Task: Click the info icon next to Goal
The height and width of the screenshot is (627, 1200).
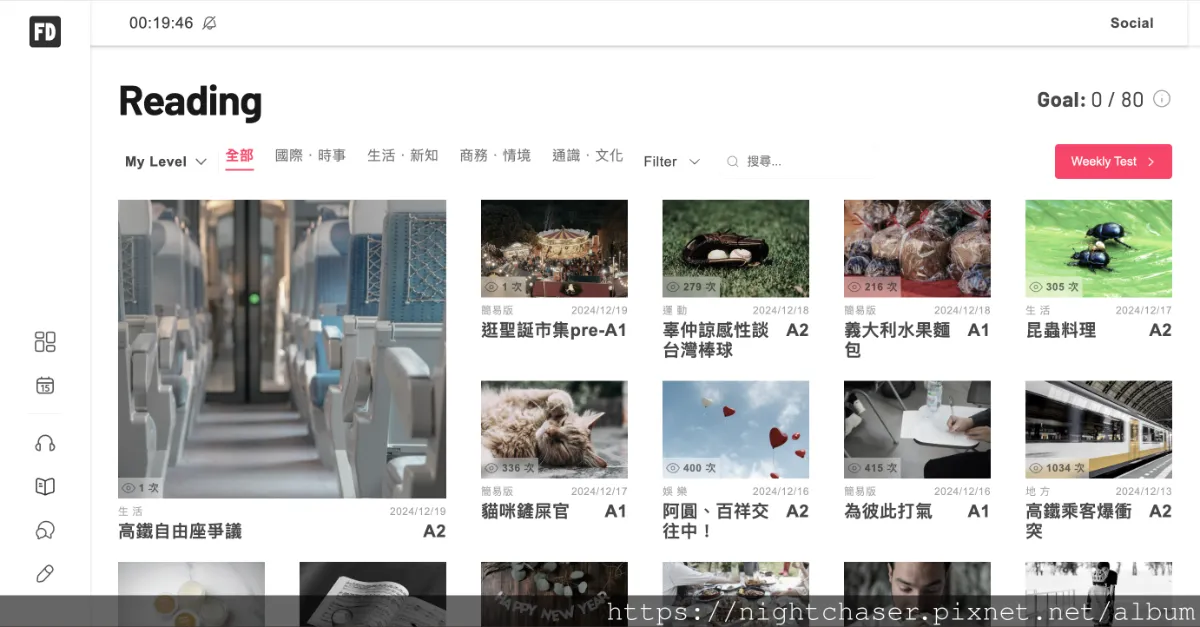Action: 1162,99
